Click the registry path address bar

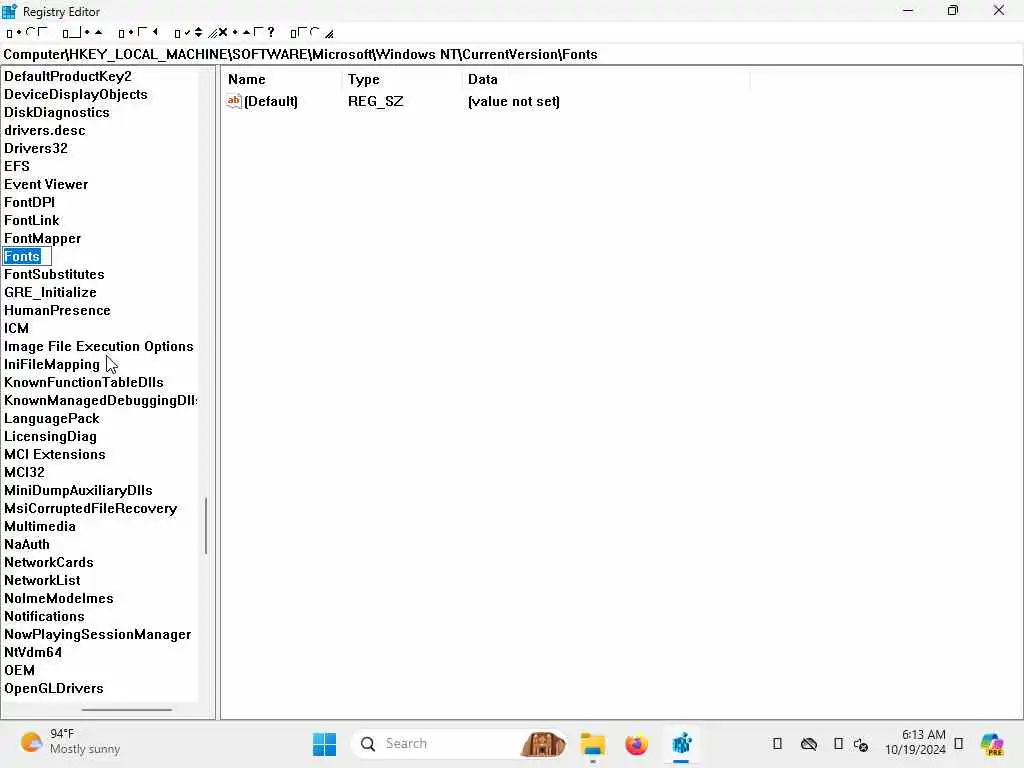512,54
